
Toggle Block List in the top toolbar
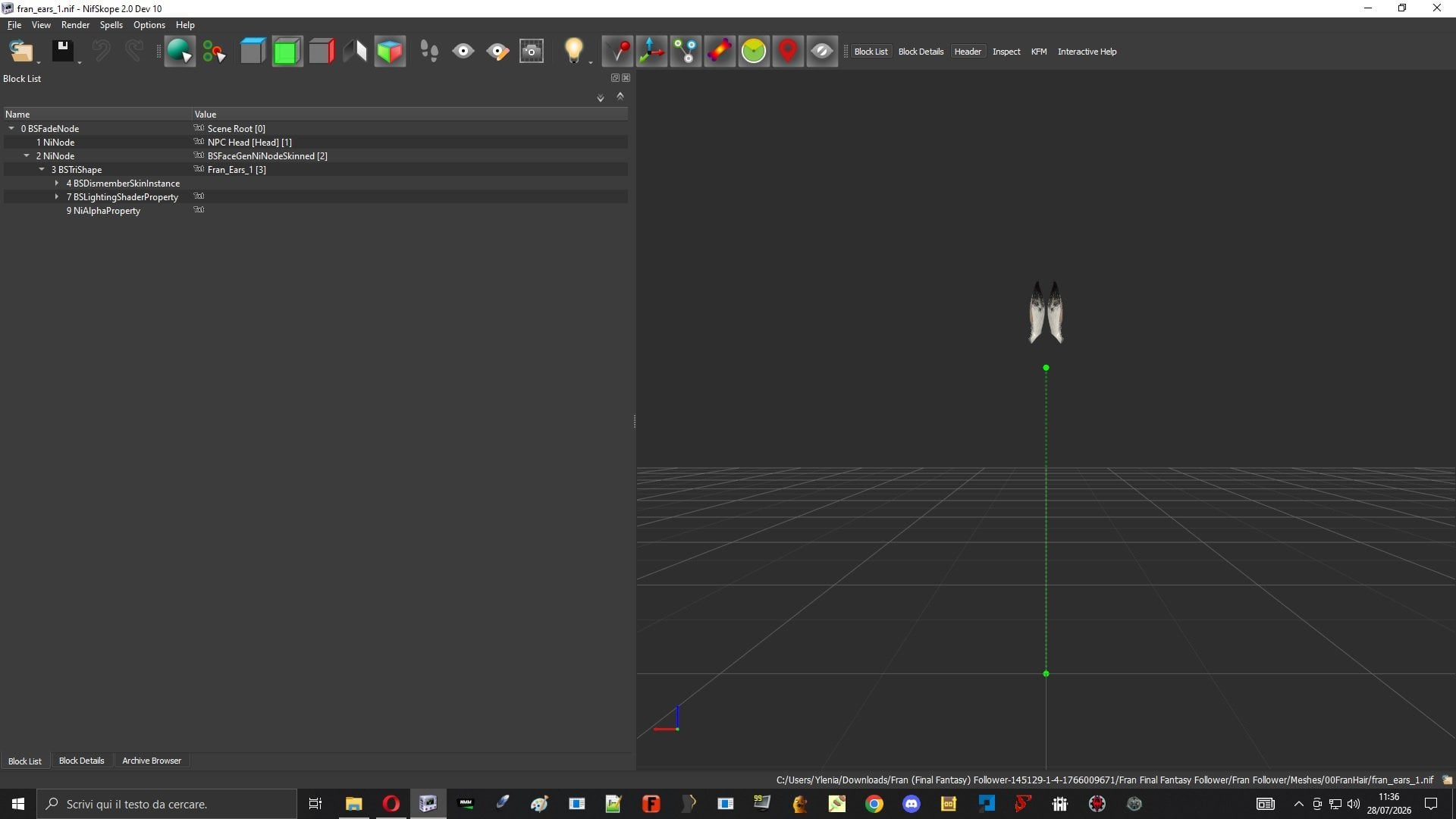(871, 52)
